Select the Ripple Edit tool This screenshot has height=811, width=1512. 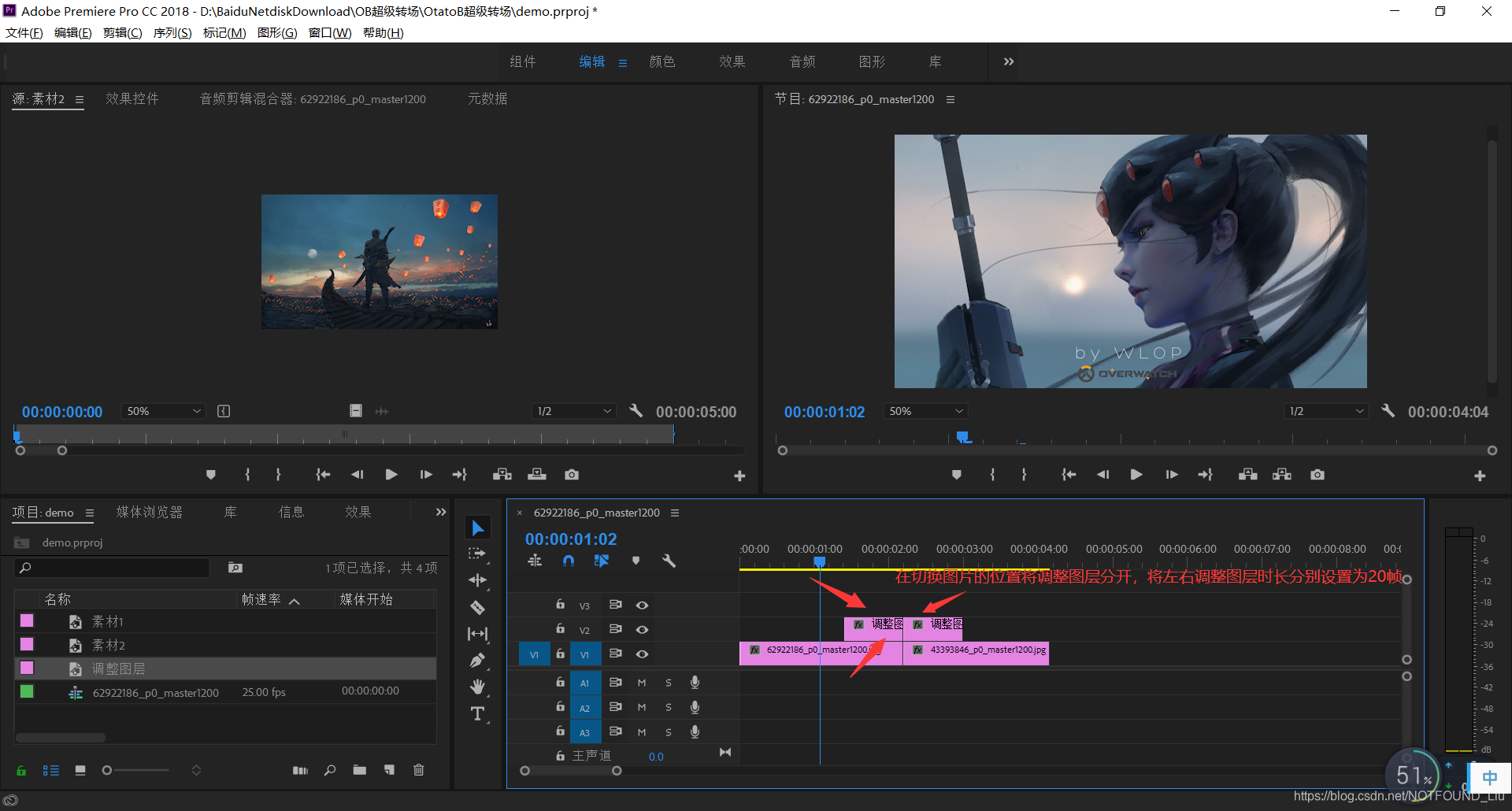477,580
